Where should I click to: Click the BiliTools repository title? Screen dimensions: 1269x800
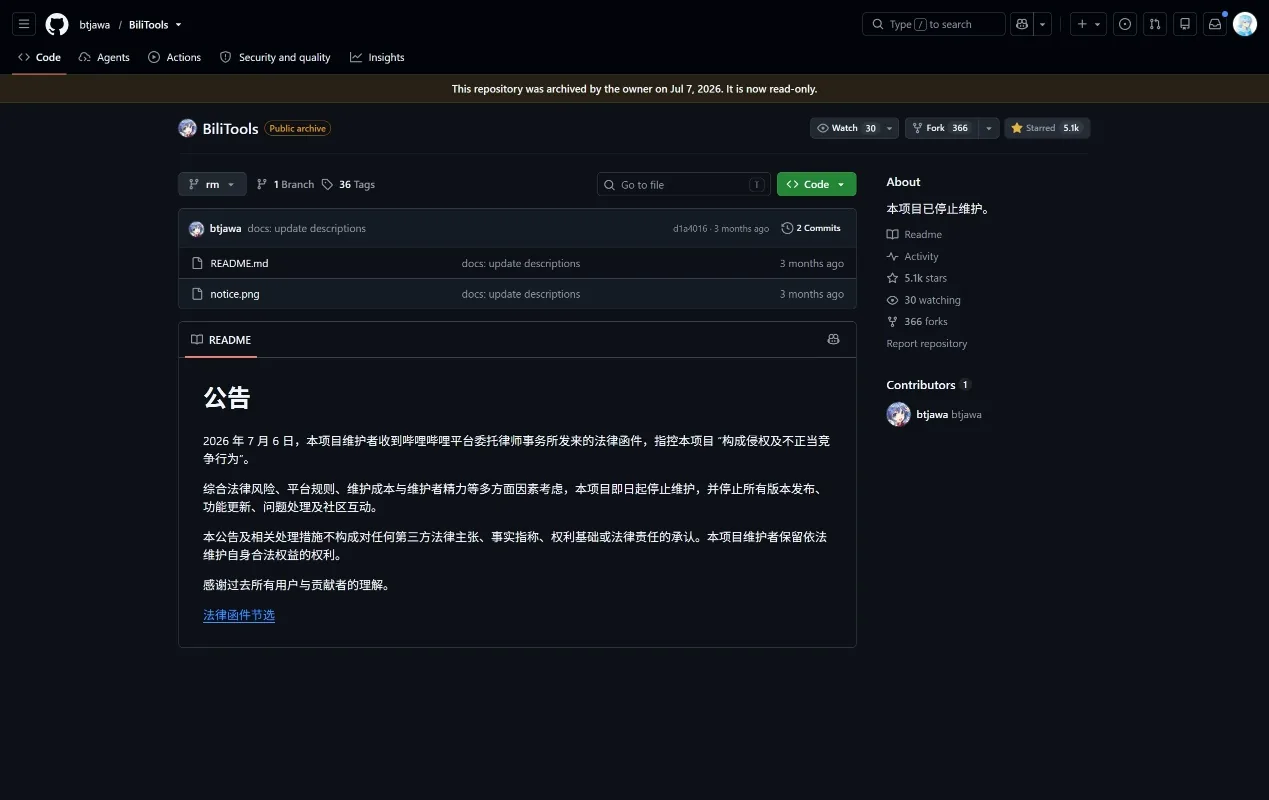point(231,128)
